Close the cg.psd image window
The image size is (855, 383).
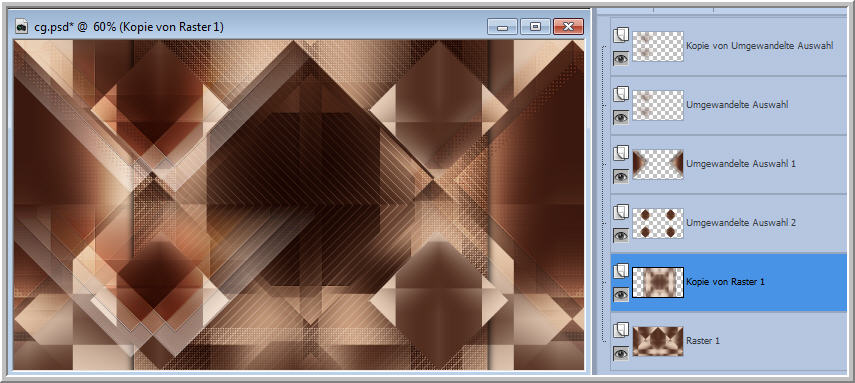click(x=568, y=26)
